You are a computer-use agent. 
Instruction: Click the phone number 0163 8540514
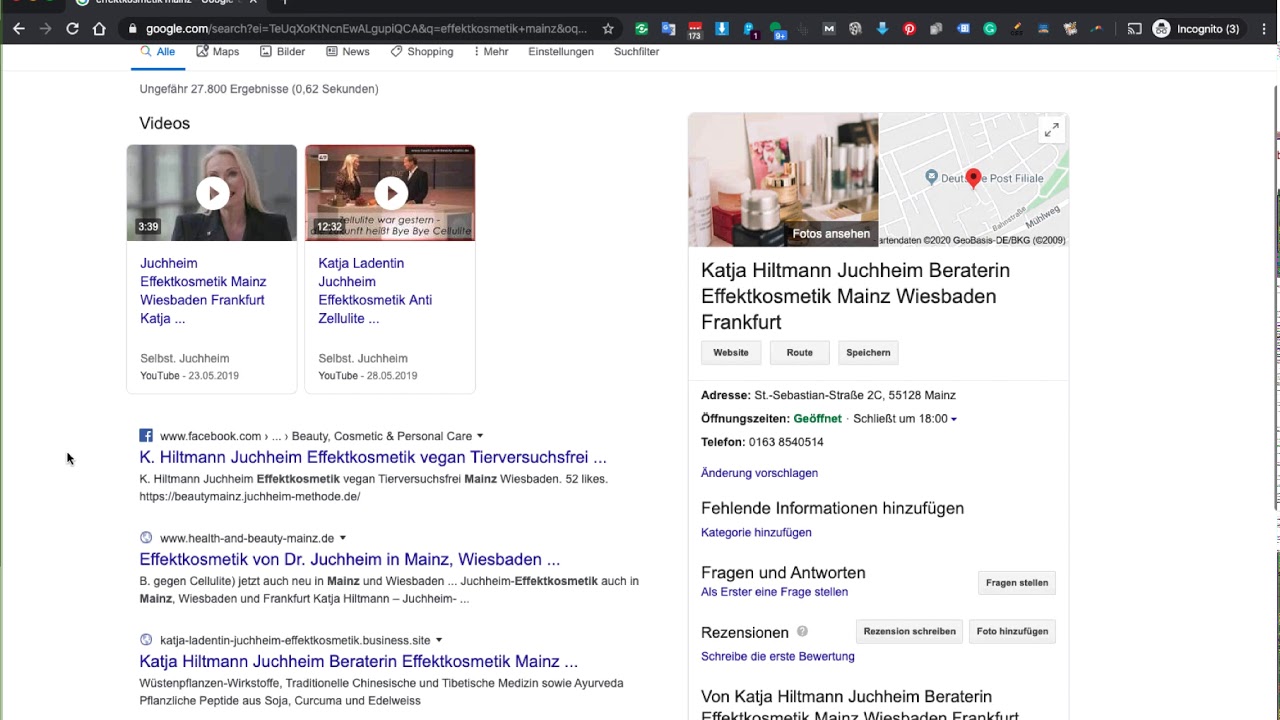[786, 442]
